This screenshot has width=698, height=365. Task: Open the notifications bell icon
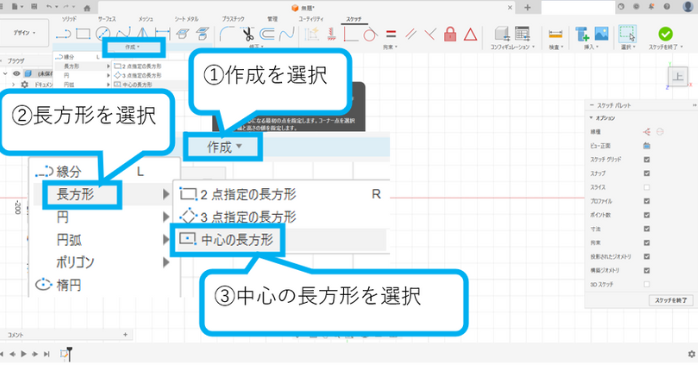pos(651,7)
